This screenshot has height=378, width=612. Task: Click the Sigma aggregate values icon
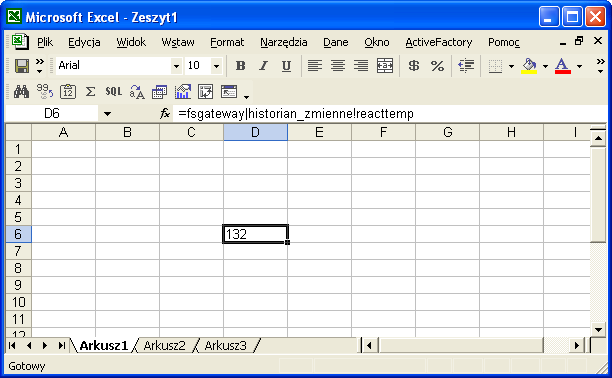91,92
